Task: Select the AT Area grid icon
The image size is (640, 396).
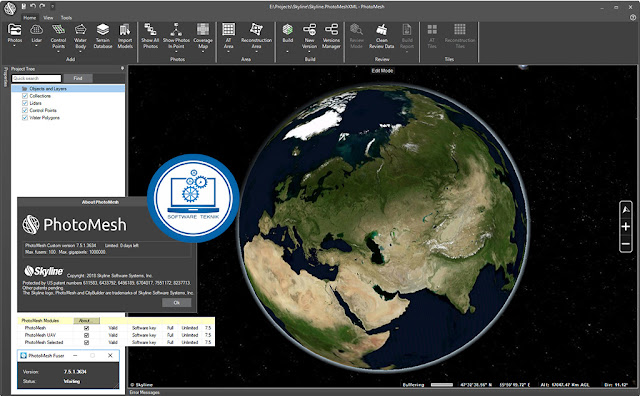Action: click(x=229, y=29)
